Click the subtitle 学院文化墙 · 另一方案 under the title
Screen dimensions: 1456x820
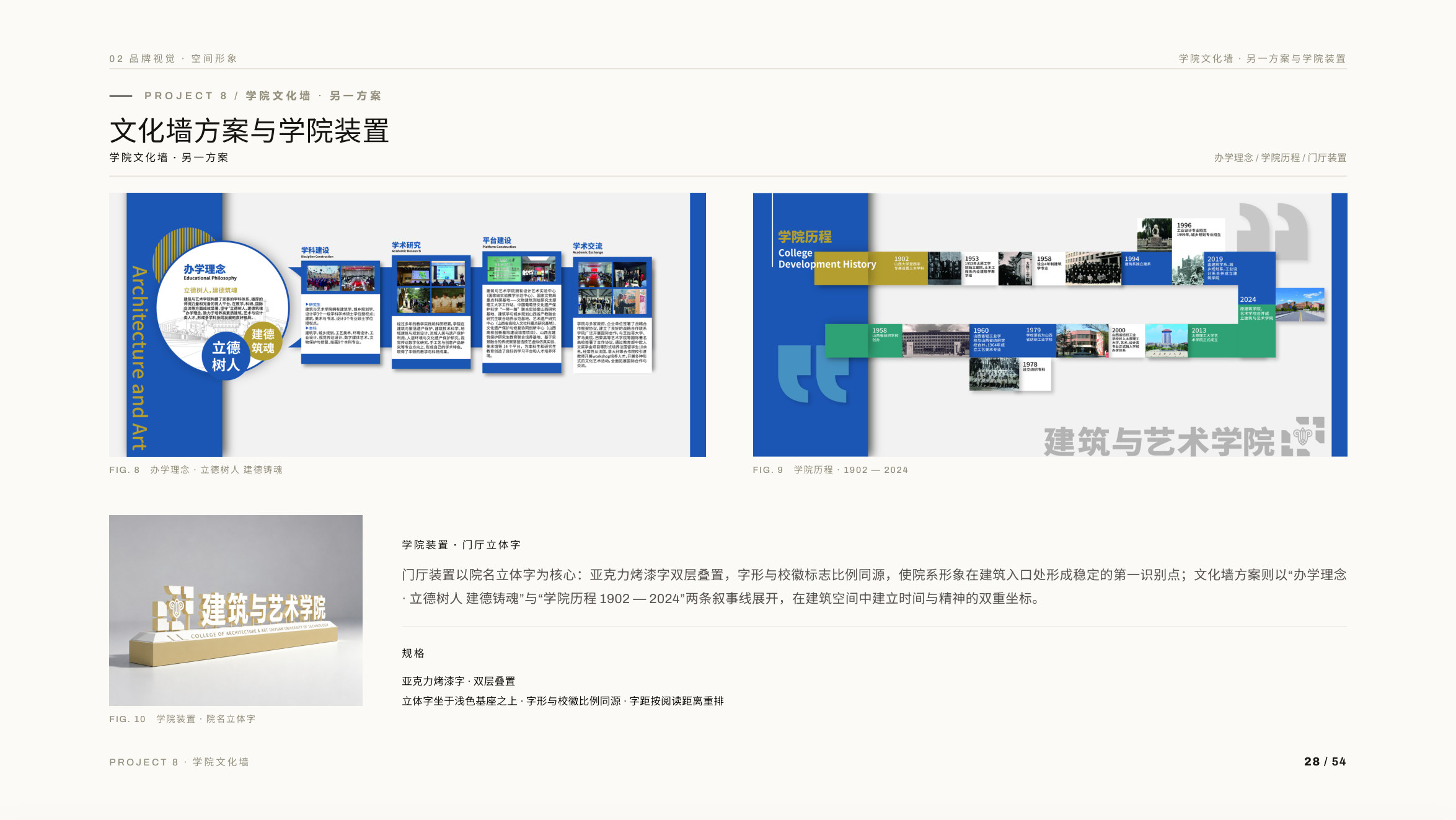tap(169, 157)
